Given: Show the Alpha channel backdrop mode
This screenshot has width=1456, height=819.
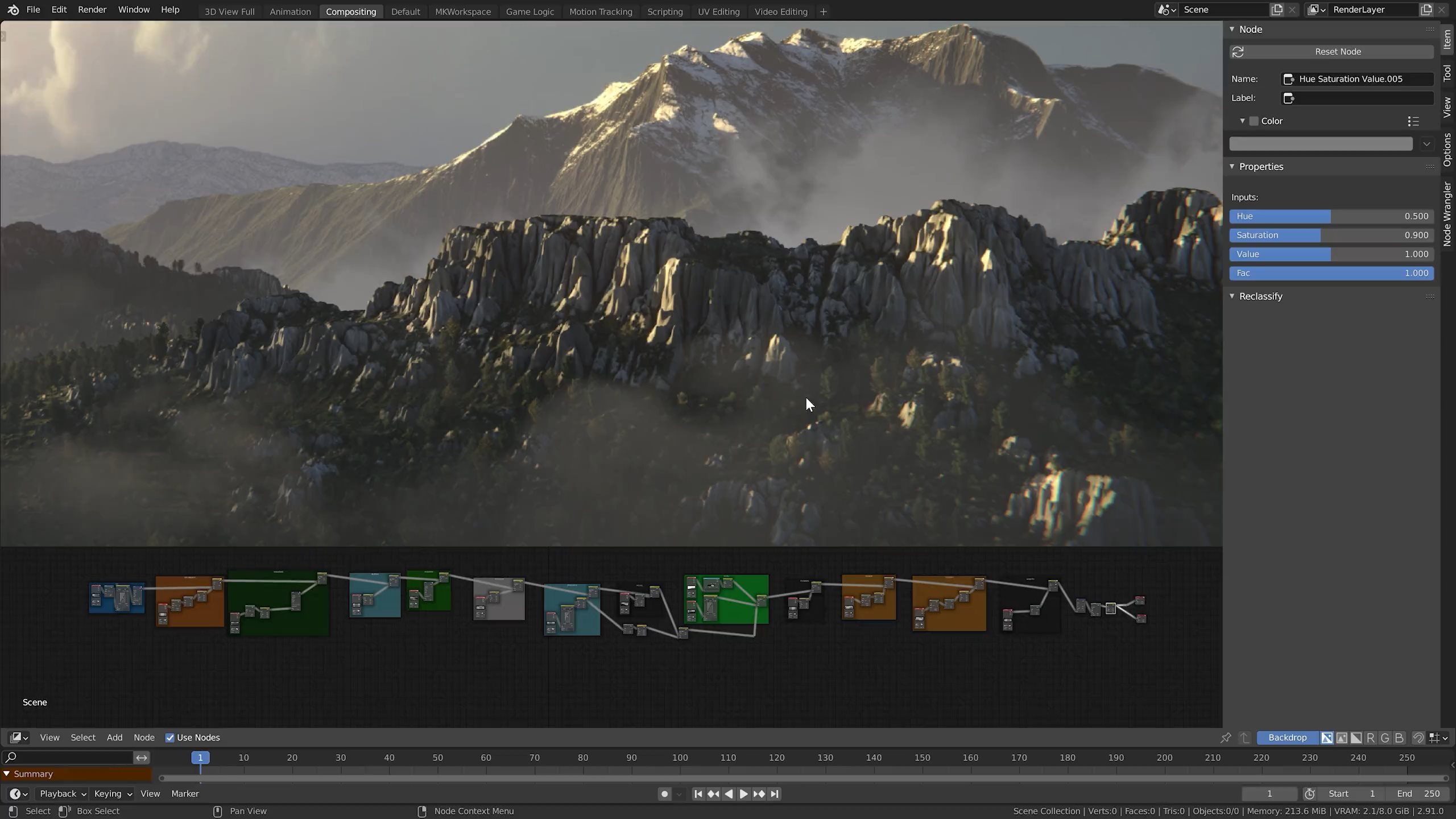Looking at the screenshot, I should click(1356, 738).
